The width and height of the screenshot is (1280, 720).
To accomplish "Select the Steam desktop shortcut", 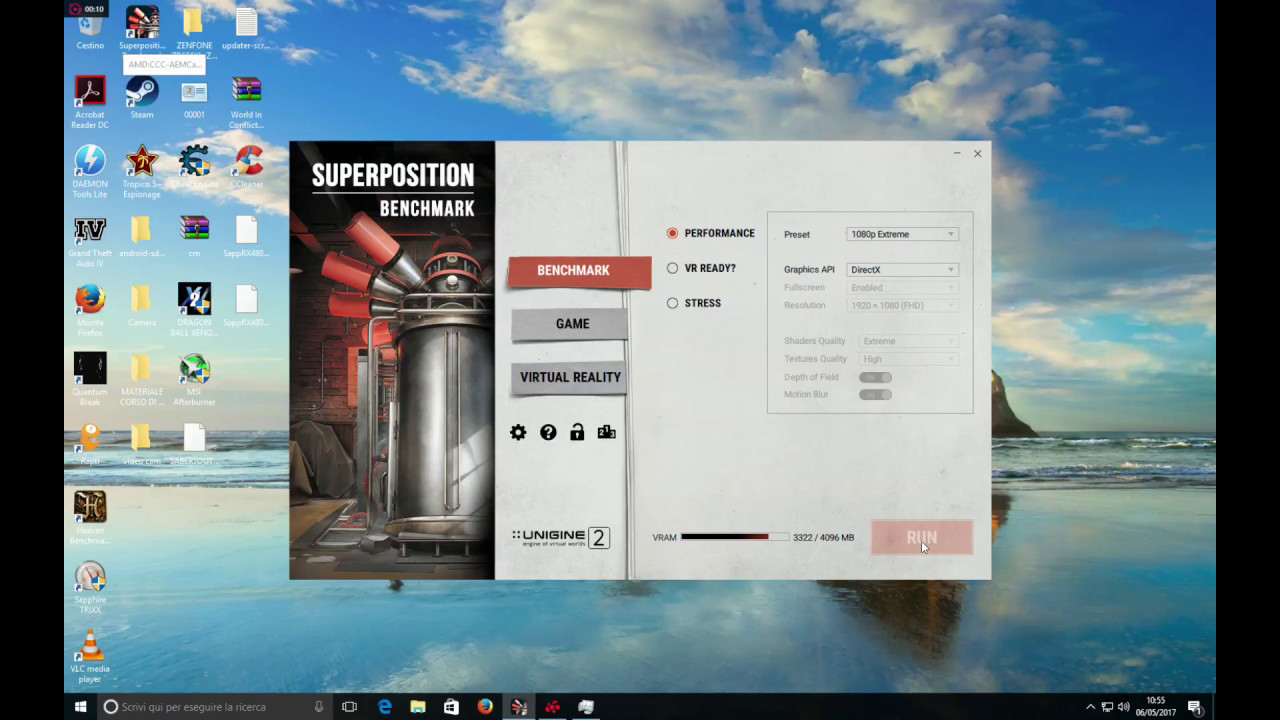I will 142,98.
